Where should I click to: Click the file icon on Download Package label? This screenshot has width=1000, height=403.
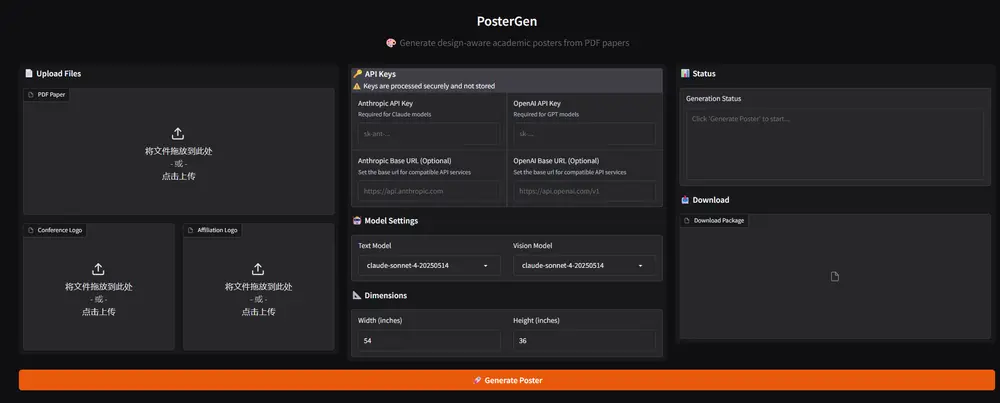coord(687,221)
